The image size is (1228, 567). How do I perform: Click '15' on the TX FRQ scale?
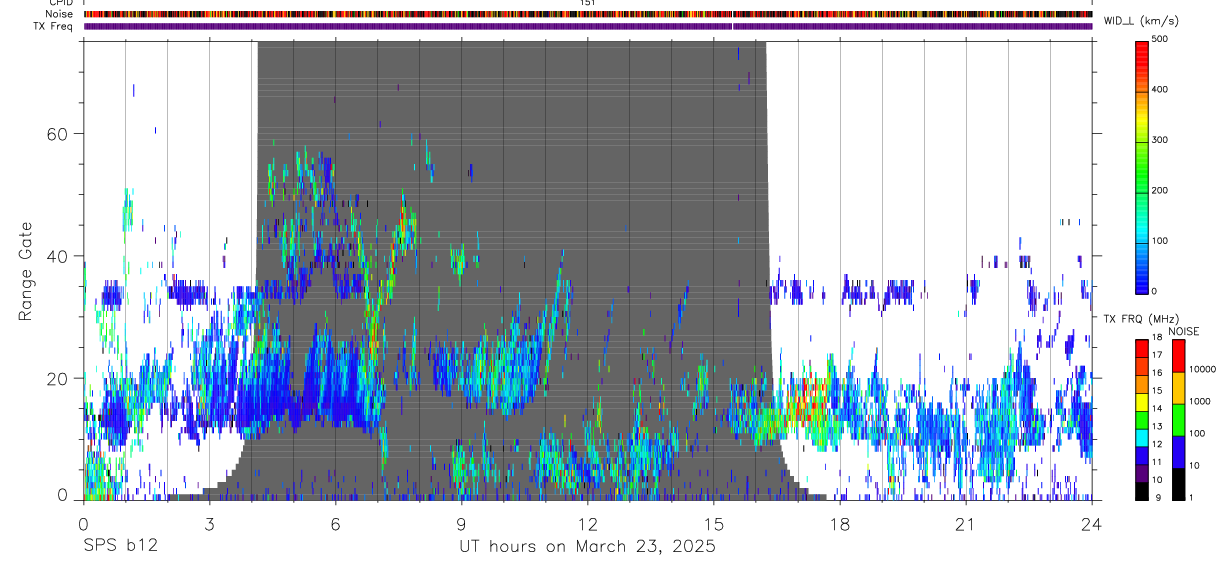point(1157,391)
